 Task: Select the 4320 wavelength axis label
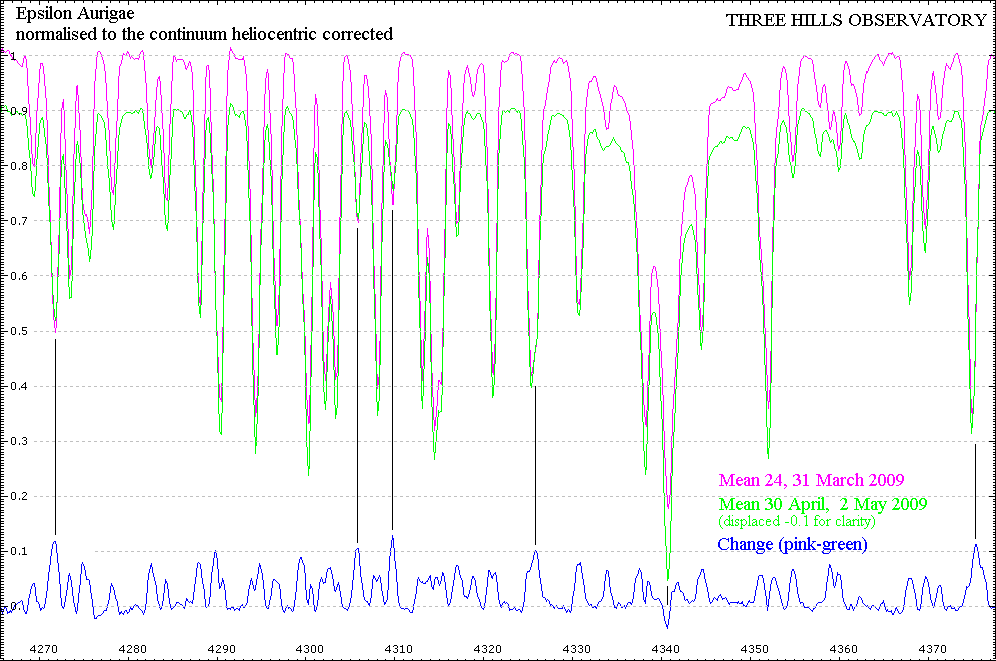pyautogui.click(x=488, y=649)
